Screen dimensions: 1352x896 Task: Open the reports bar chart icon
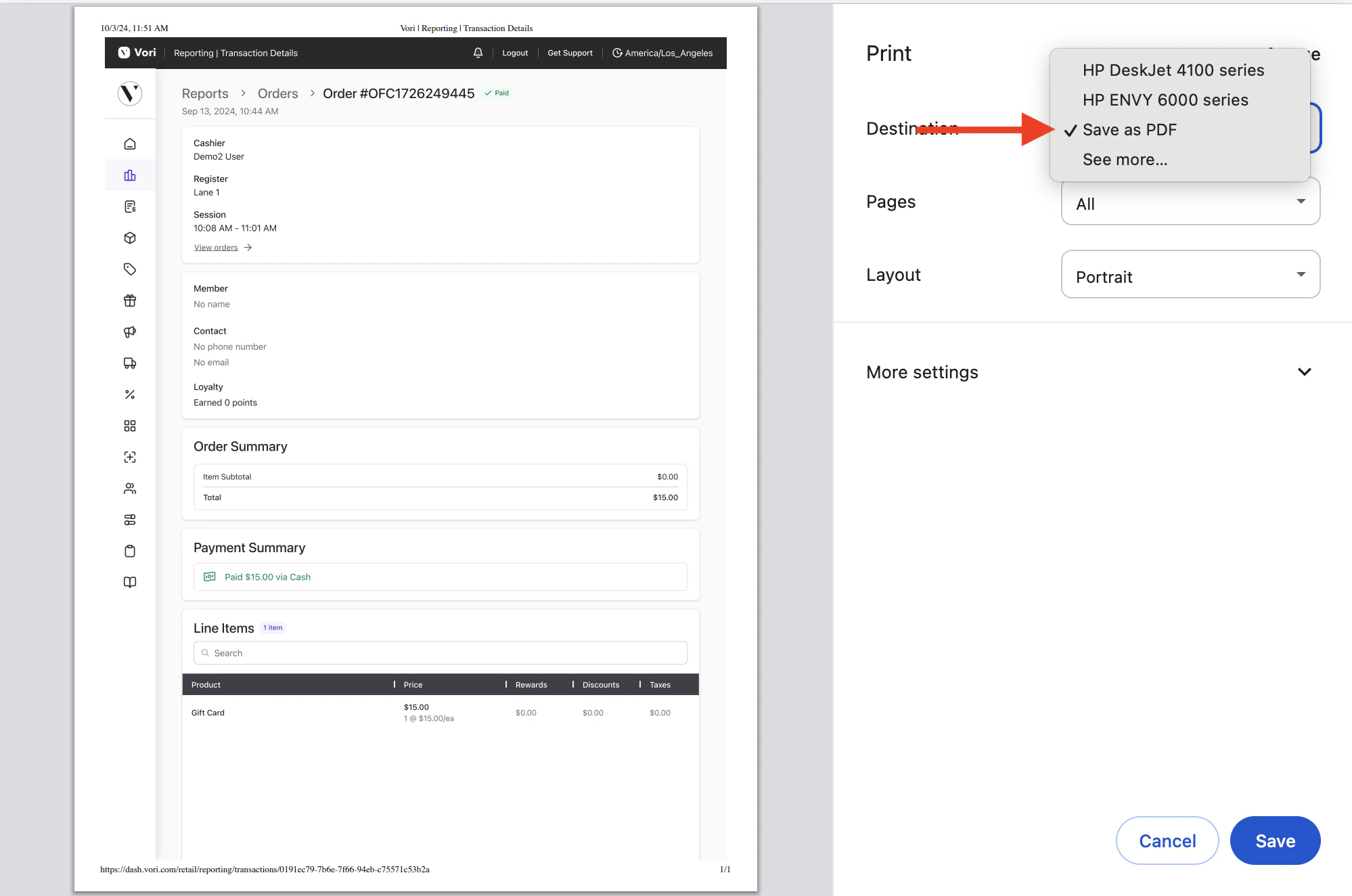130,175
